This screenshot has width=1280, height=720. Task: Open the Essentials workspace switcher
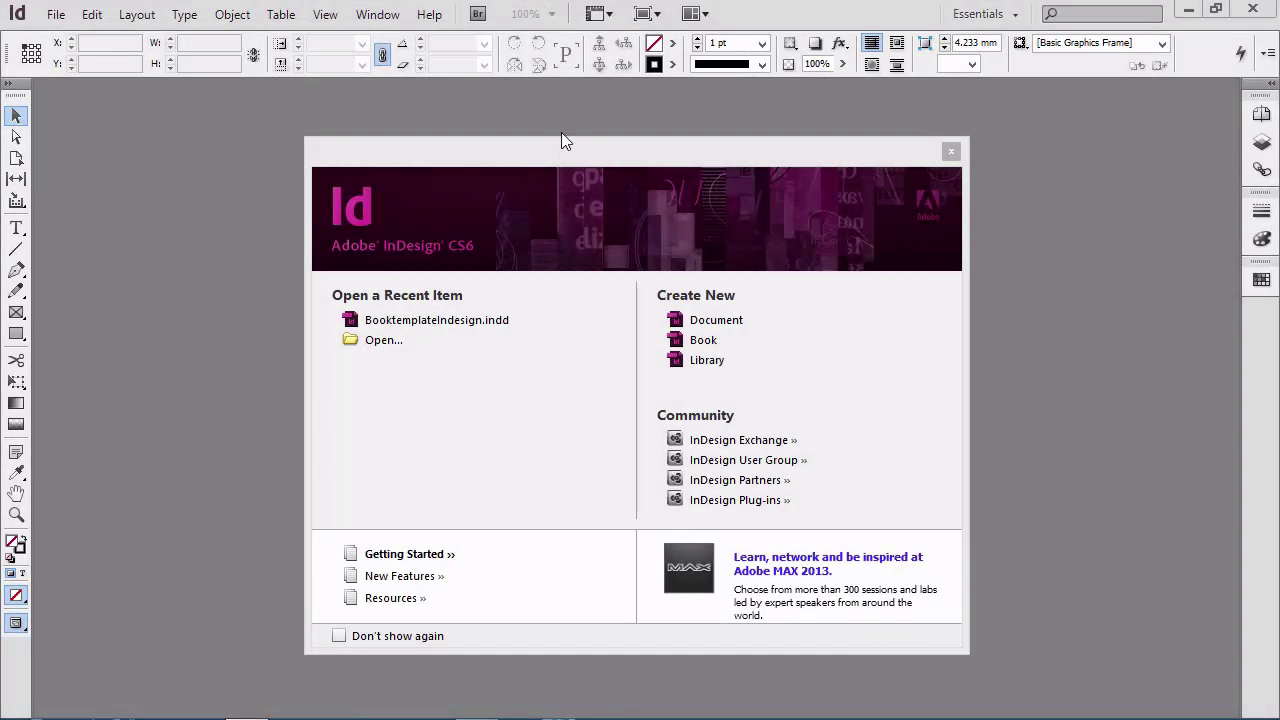coord(985,14)
